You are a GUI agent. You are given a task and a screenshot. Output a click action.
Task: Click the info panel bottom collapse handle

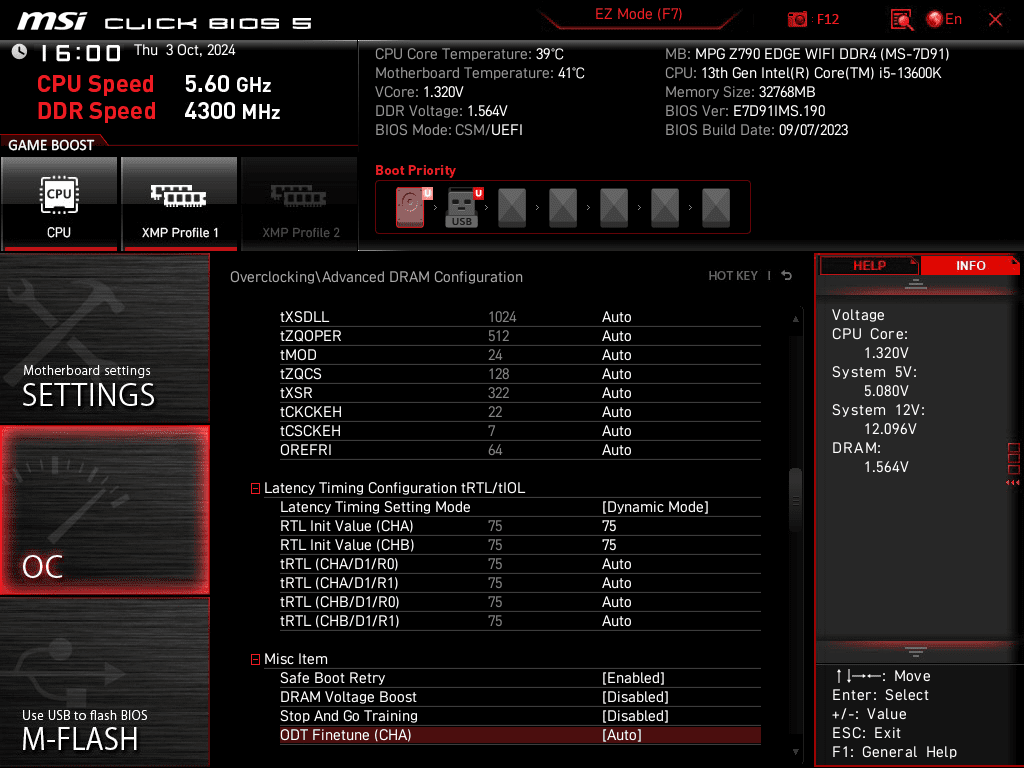click(x=916, y=652)
